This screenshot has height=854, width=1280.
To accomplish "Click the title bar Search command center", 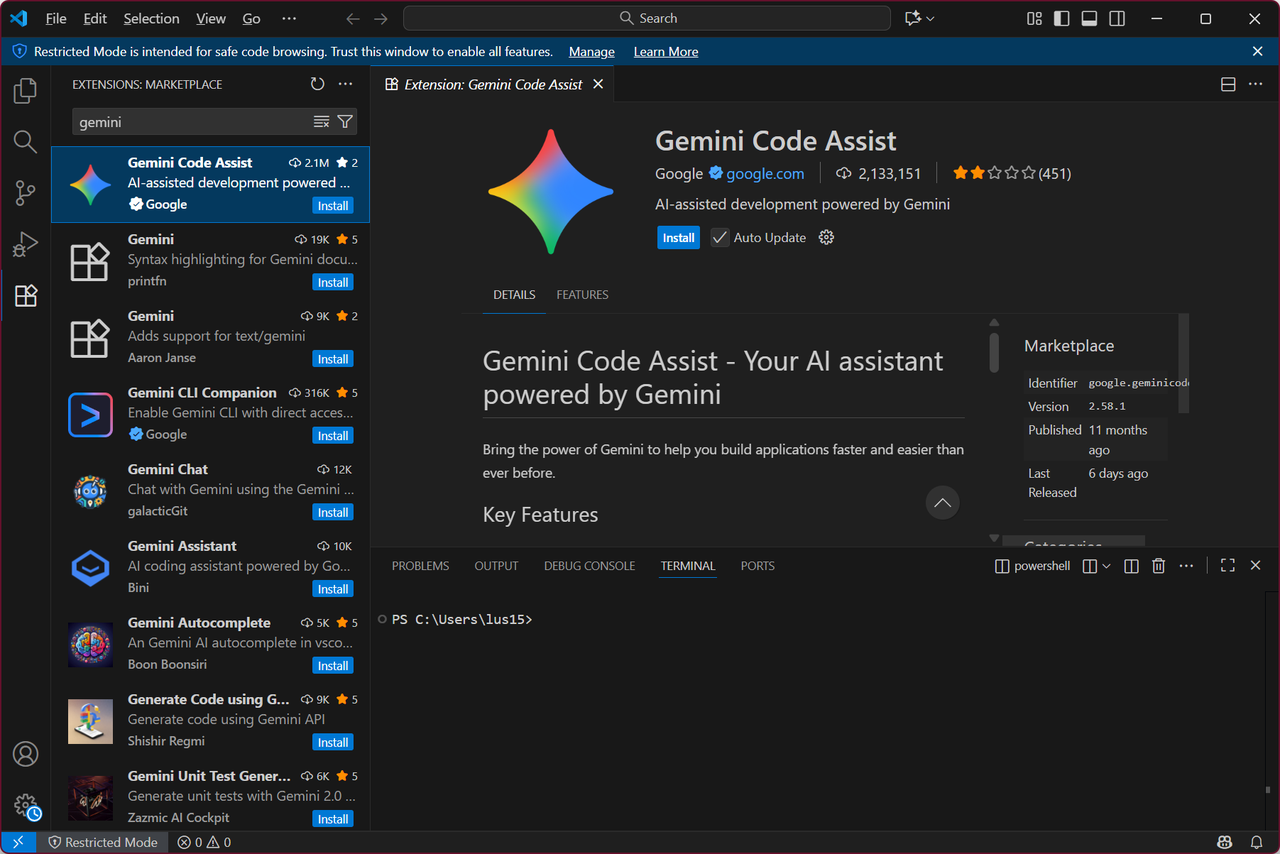I will (x=646, y=18).
